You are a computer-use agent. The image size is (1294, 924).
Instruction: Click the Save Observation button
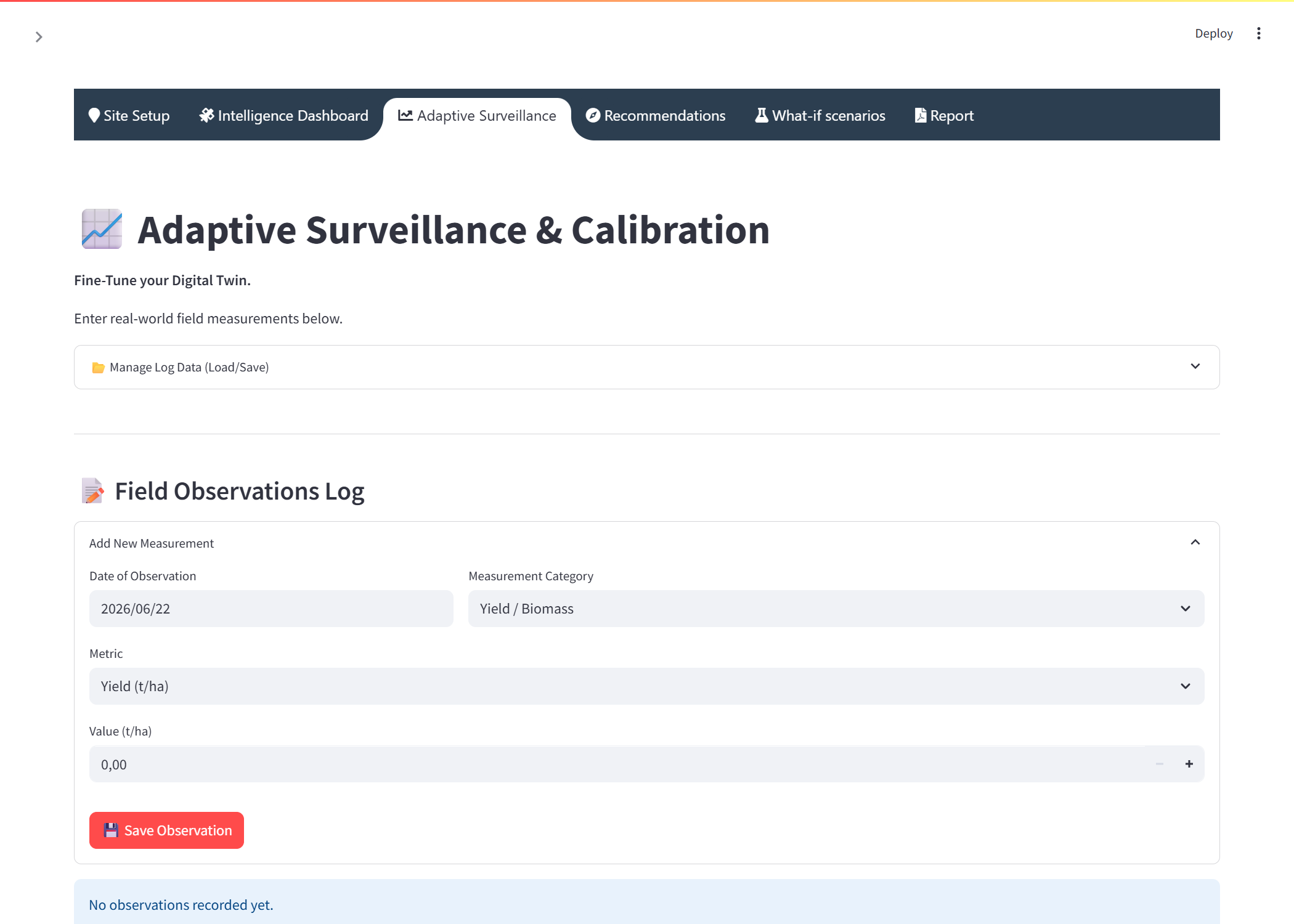click(166, 830)
